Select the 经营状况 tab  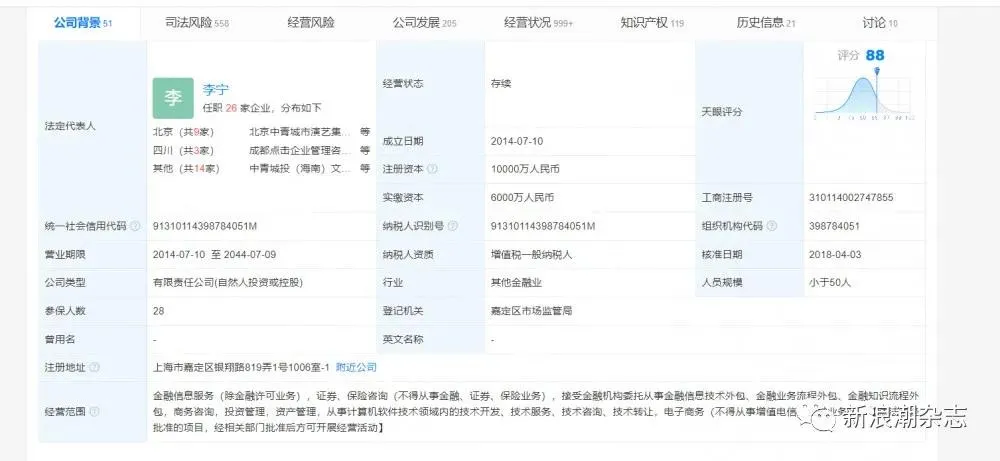[x=539, y=23]
